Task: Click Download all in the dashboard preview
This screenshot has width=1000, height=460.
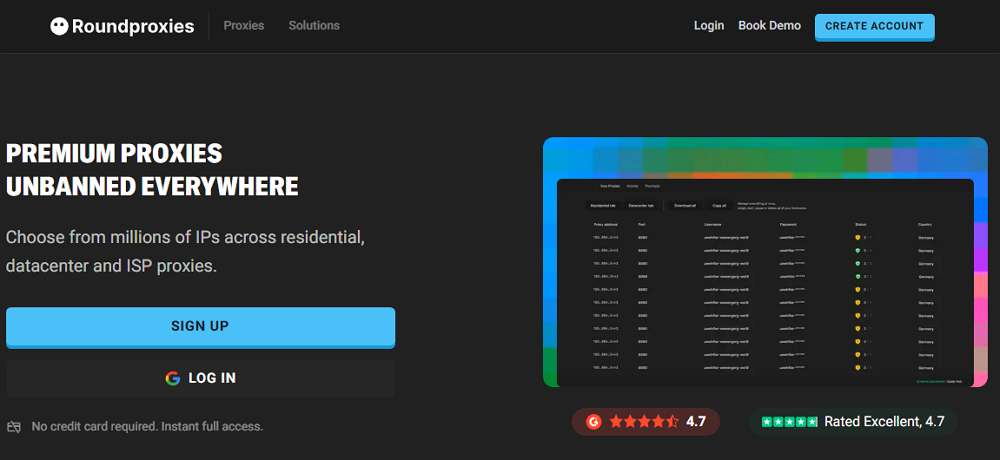Action: coord(685,205)
